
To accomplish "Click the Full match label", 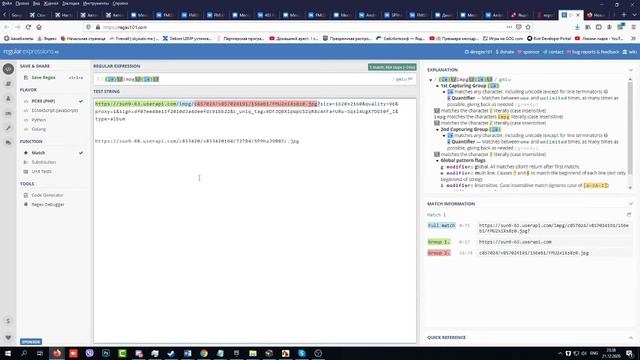I will point(441,225).
